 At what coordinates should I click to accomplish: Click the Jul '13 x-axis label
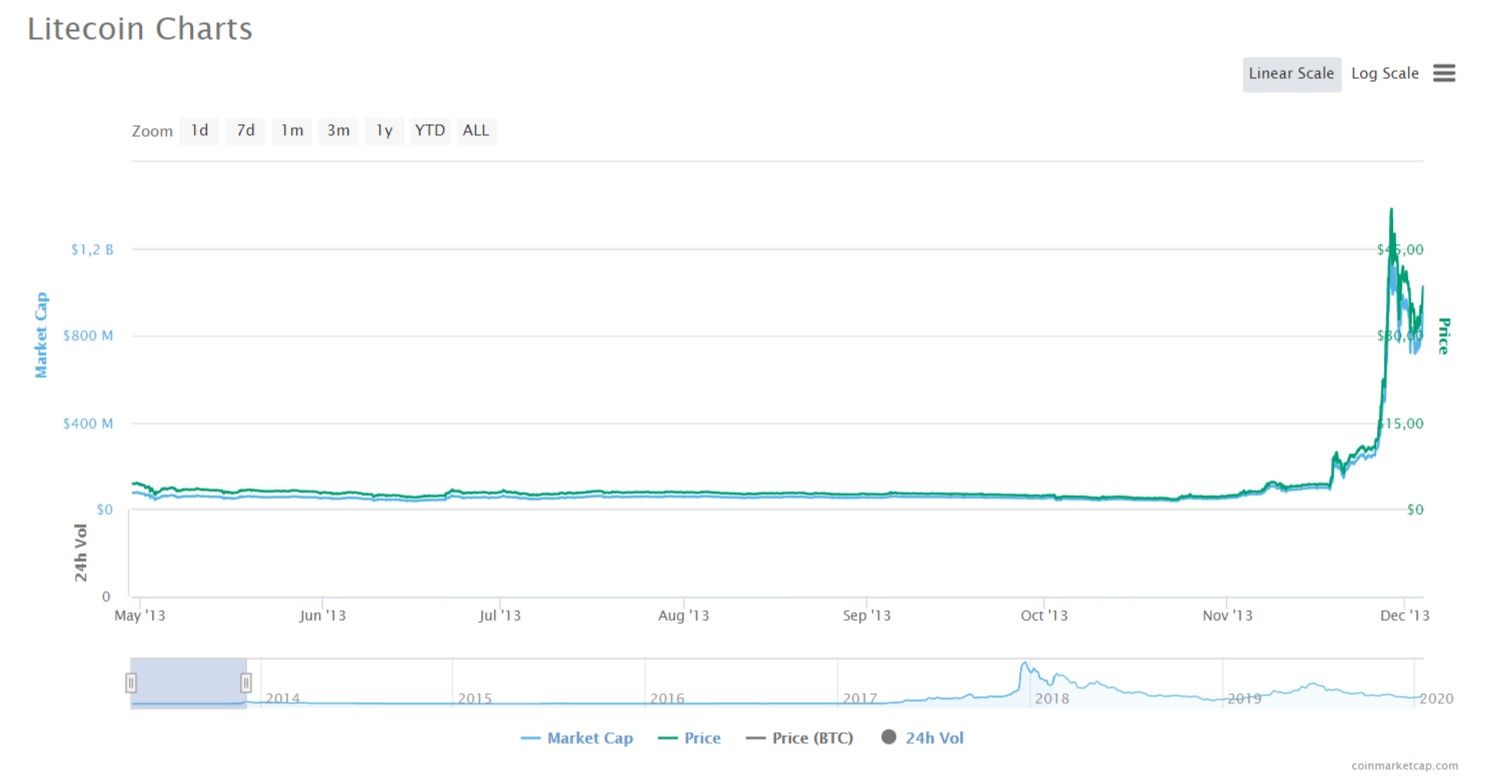coord(499,615)
